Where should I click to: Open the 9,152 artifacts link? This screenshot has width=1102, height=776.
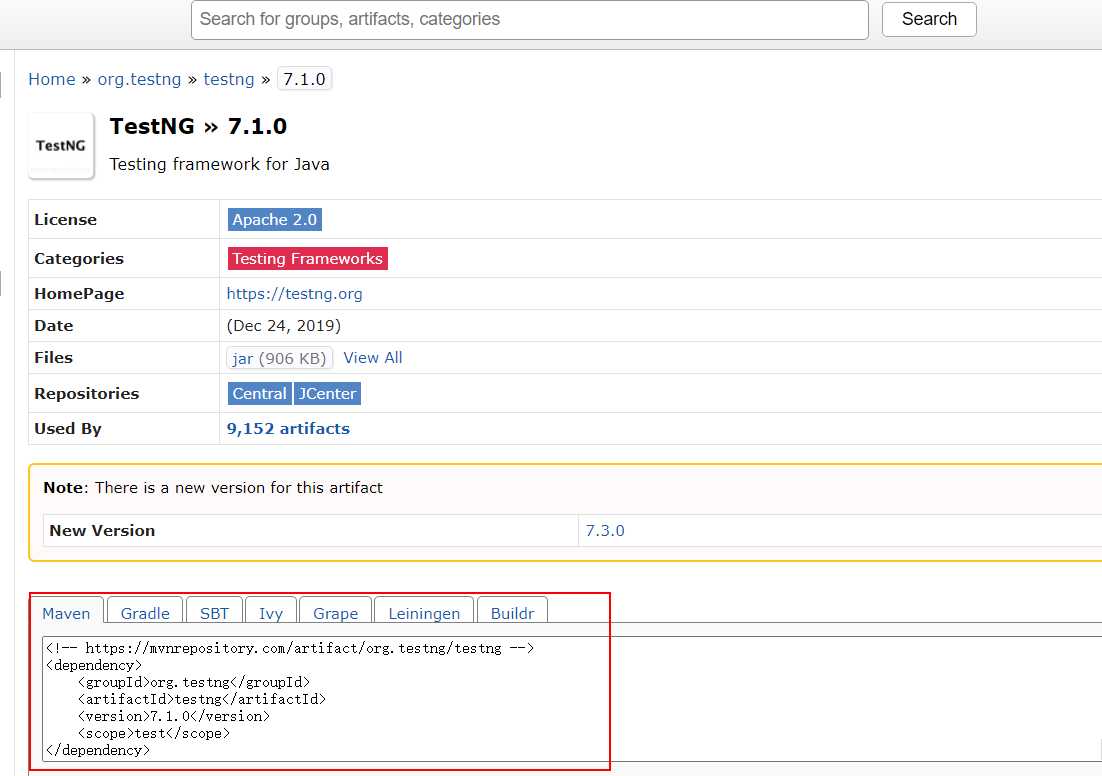coord(288,429)
